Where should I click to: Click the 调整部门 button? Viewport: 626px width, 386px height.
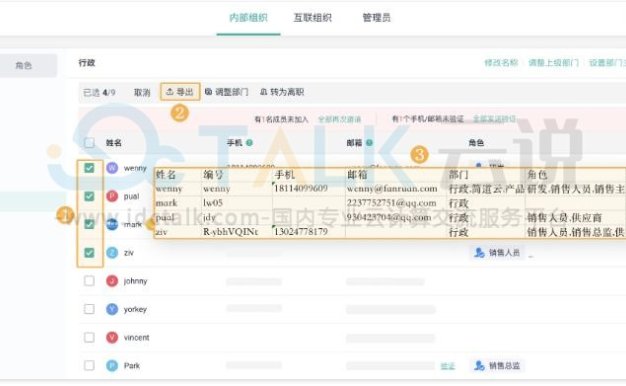point(226,92)
